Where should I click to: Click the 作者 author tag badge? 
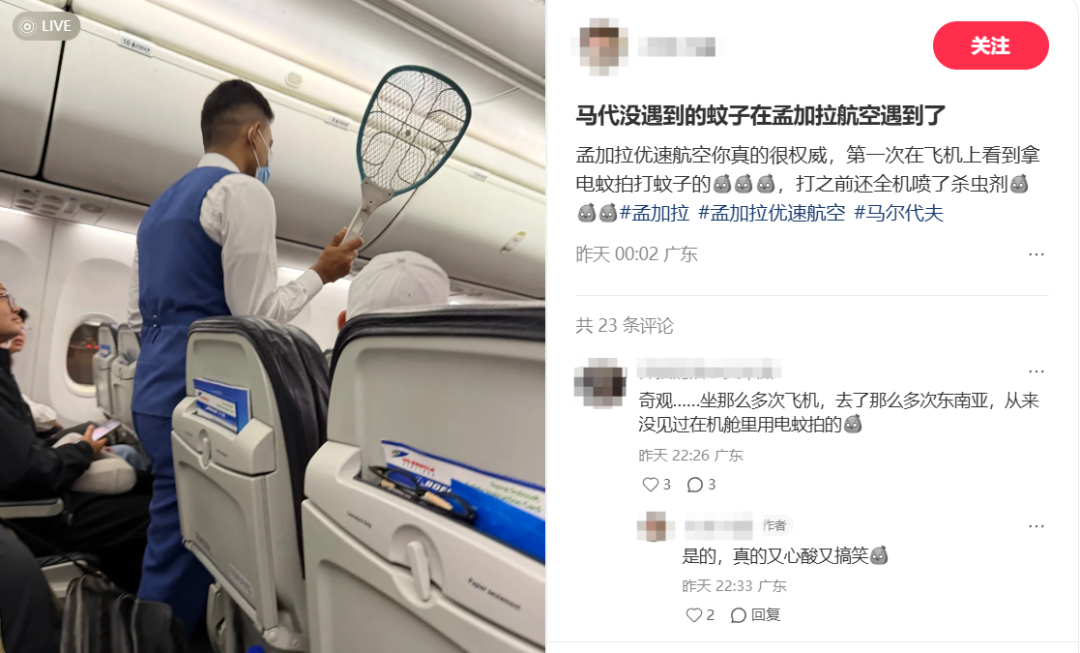[x=775, y=526]
